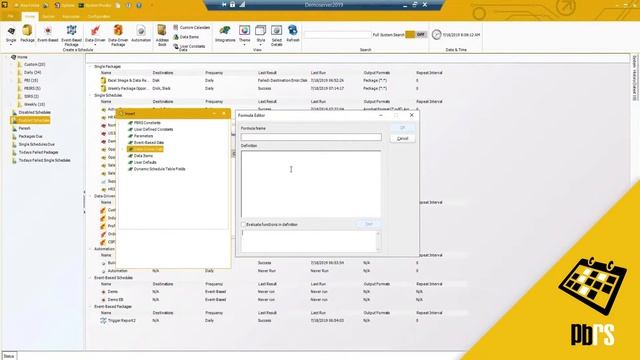The image size is (640, 360).
Task: Open the Data-Driven Package tool
Action: pos(118,36)
